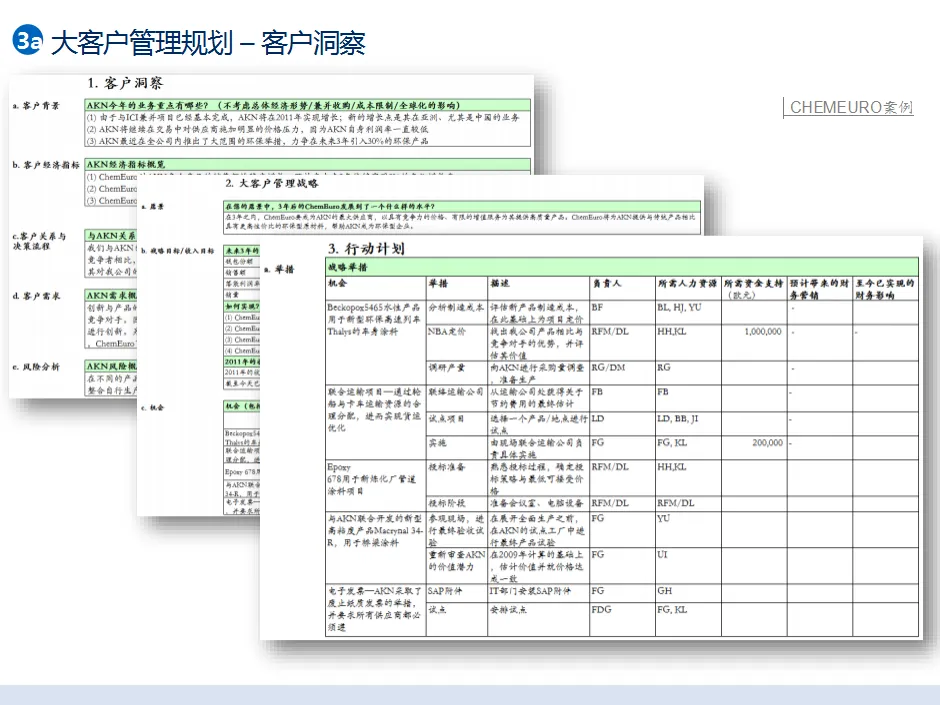
Task: Select the BL, HJ, YU resources cell
Action: pos(688,312)
